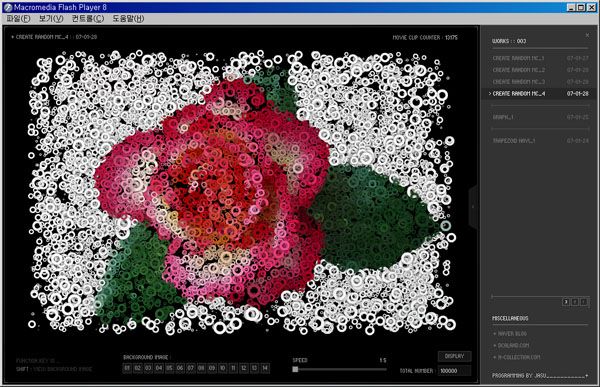
Task: Select background image 14
Action: (265, 368)
